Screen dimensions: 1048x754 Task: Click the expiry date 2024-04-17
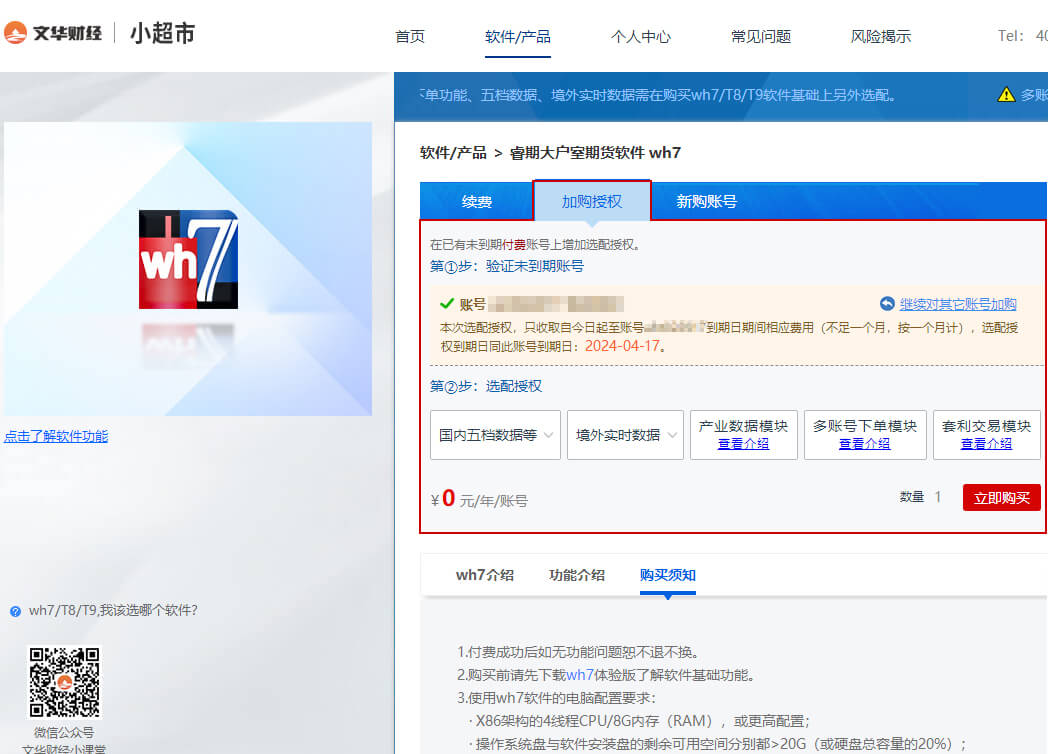[622, 346]
